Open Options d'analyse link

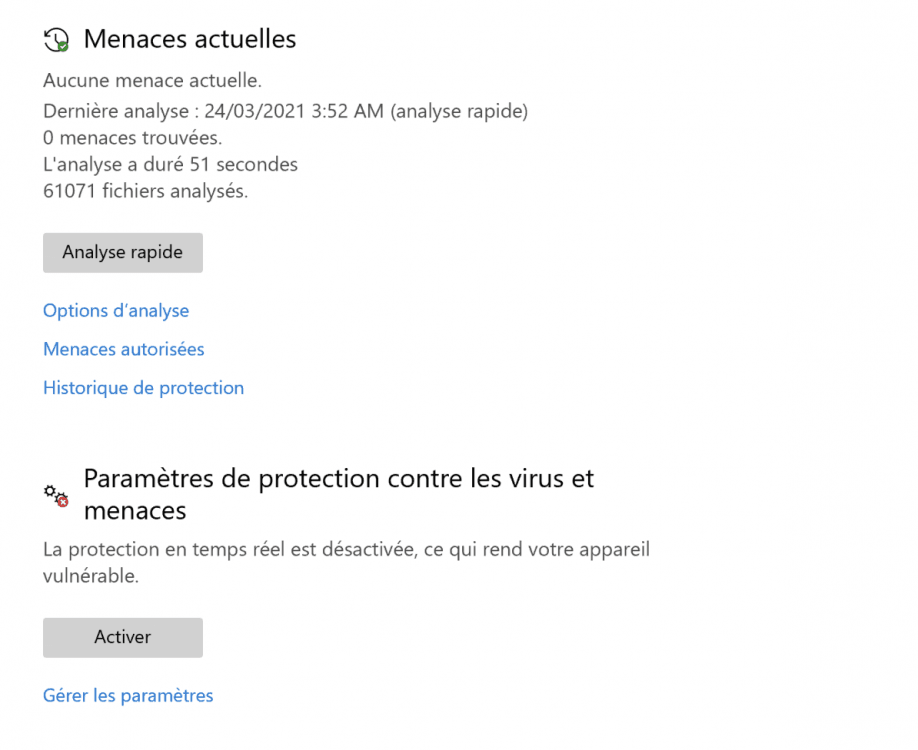116,311
